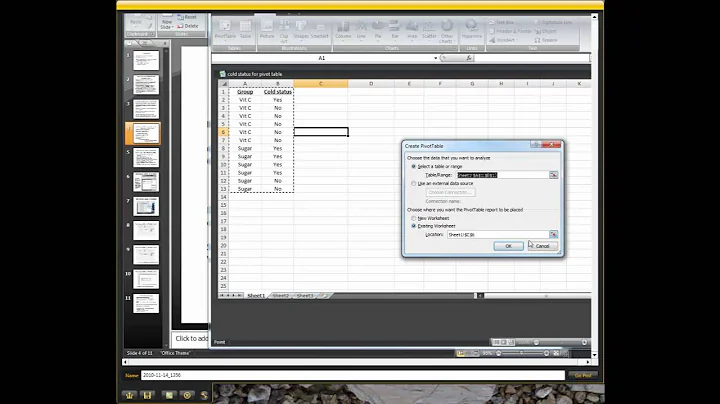
Task: Insert a Picture from the ribbon
Action: 267,30
